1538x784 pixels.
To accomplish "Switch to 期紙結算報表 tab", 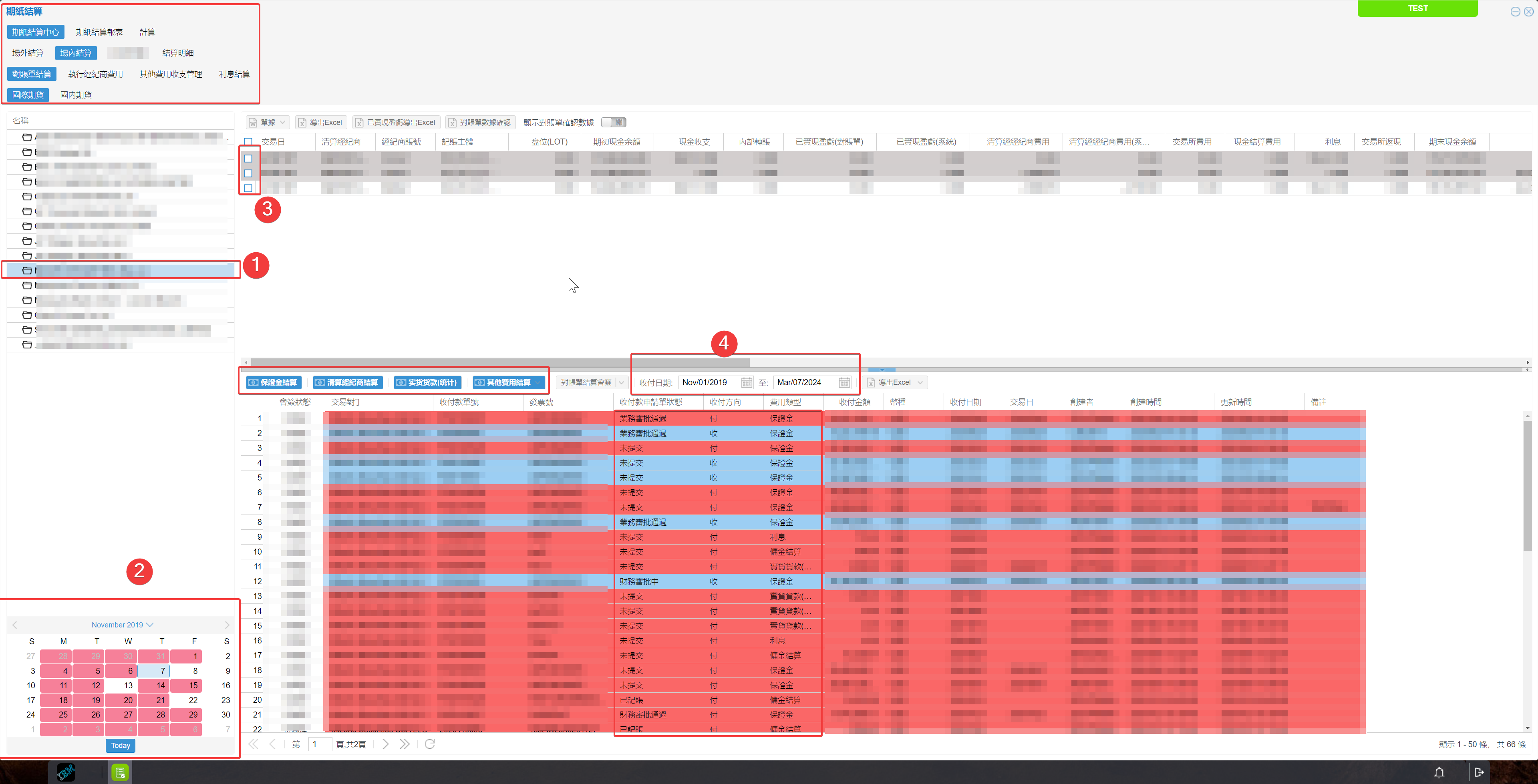I will [99, 32].
